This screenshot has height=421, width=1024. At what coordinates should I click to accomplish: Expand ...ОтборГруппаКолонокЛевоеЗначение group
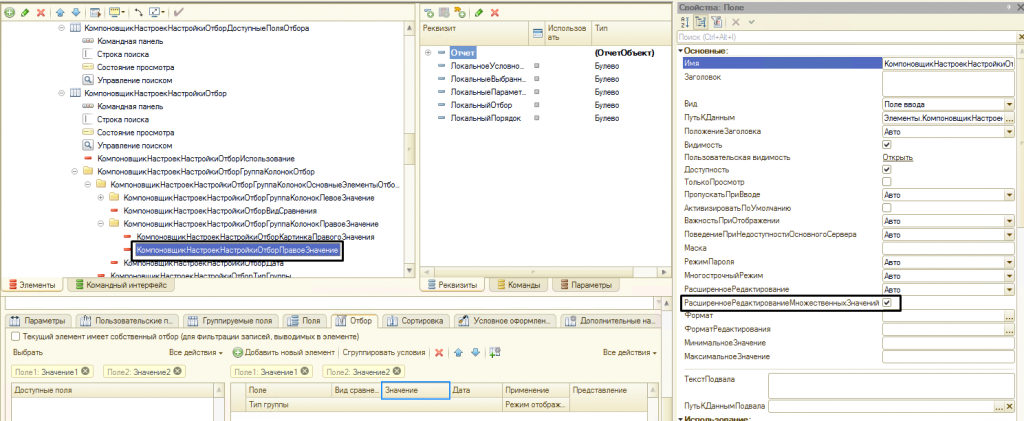pyautogui.click(x=101, y=198)
